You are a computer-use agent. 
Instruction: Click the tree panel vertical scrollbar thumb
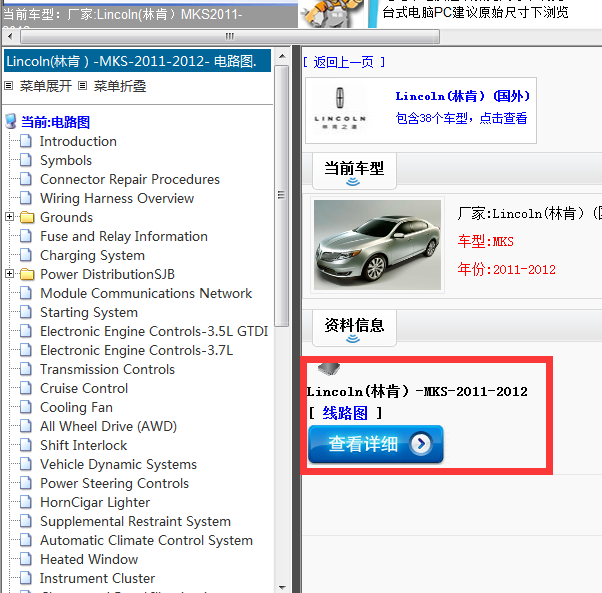pyautogui.click(x=282, y=195)
